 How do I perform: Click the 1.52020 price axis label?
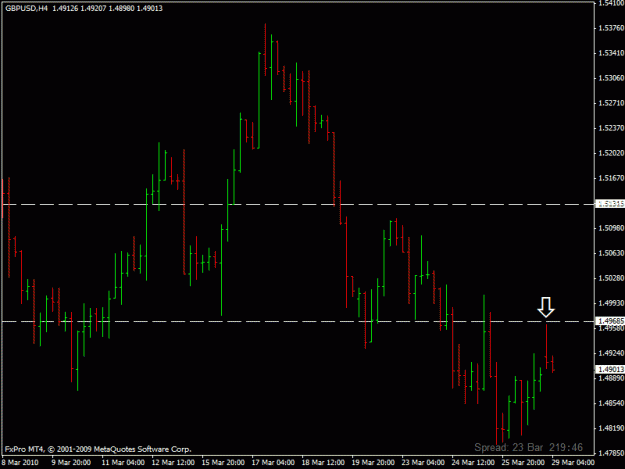(x=611, y=153)
